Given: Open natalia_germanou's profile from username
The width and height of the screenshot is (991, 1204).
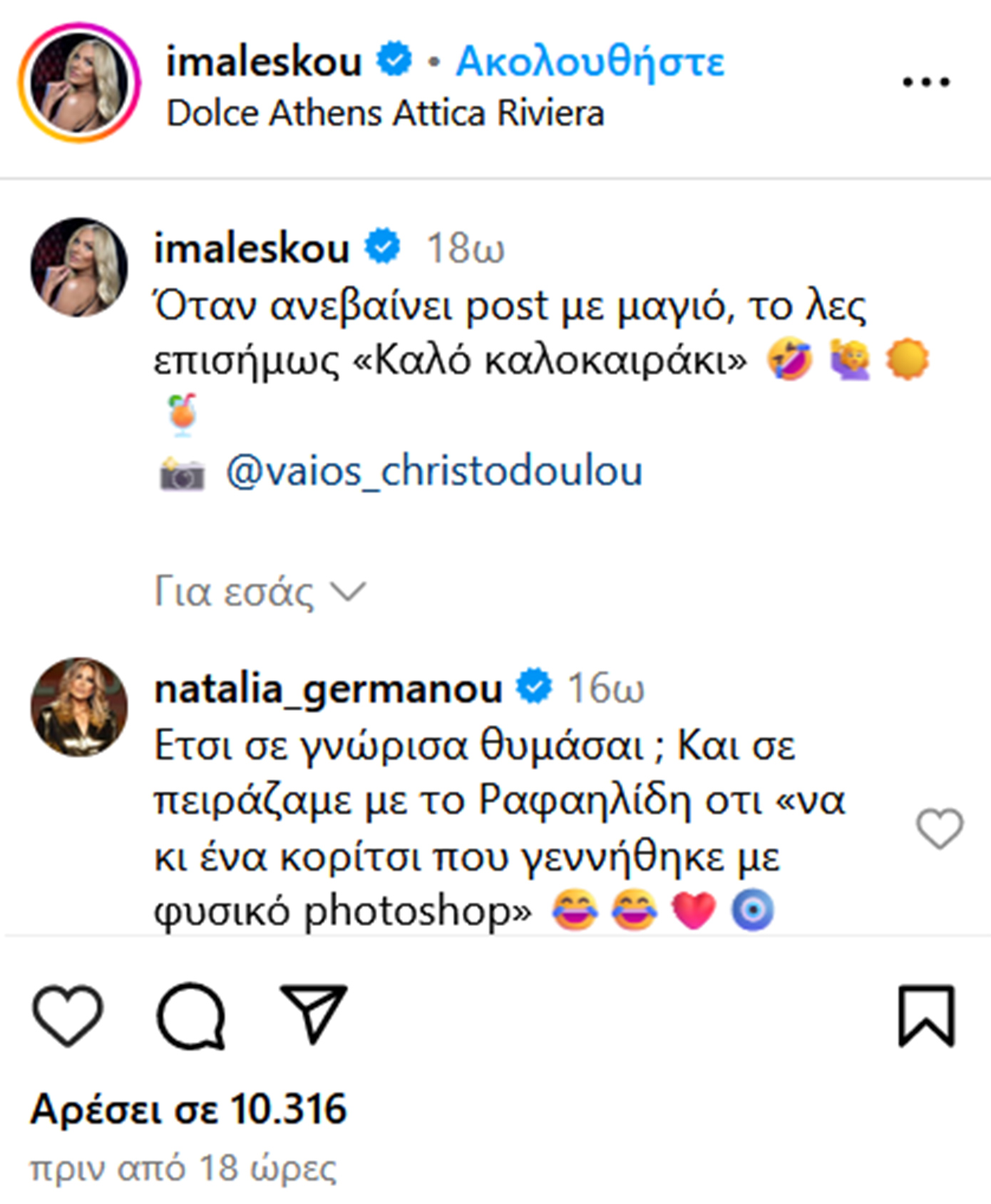Looking at the screenshot, I should click(328, 689).
